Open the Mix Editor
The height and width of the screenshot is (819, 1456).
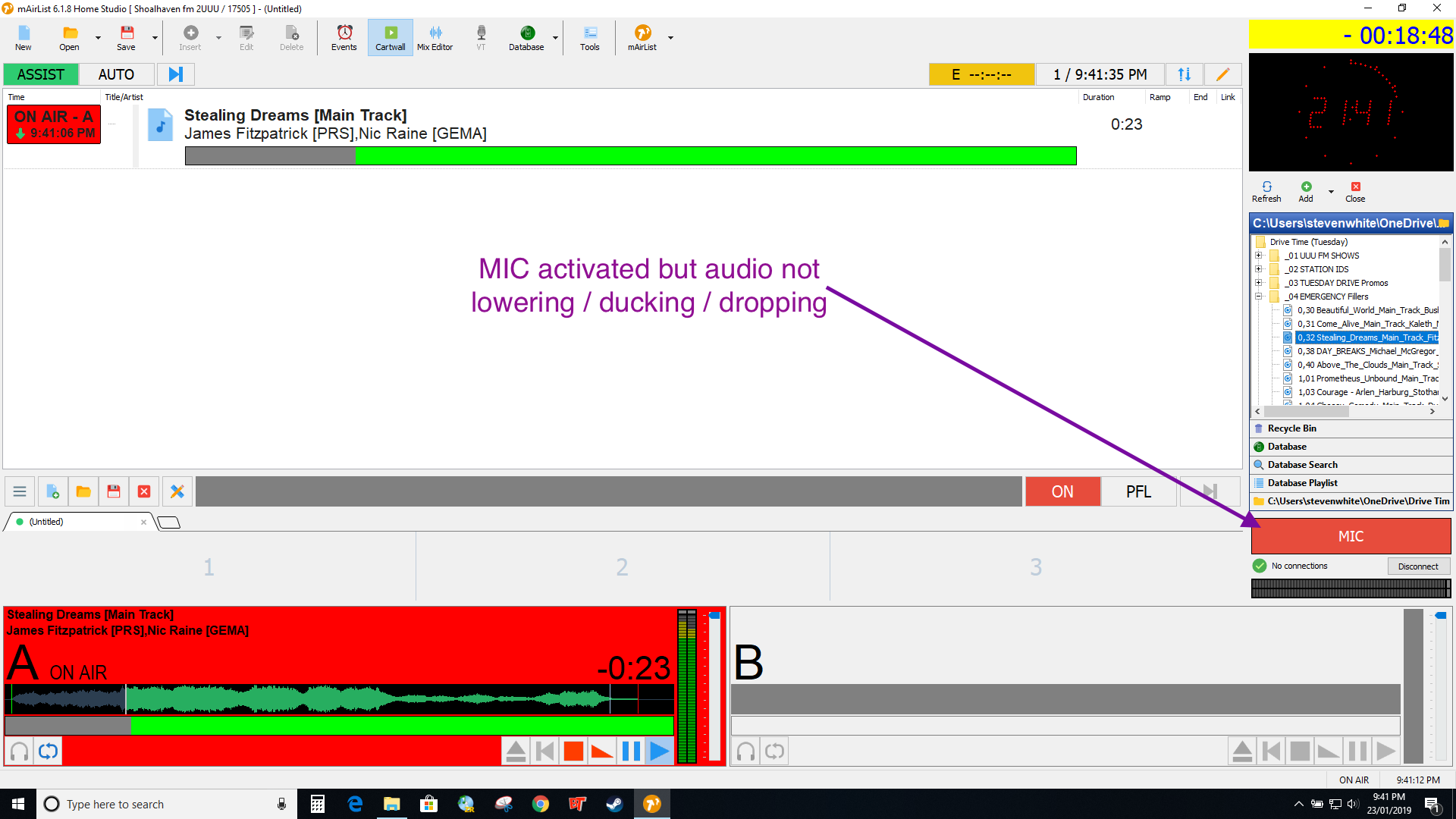click(435, 36)
